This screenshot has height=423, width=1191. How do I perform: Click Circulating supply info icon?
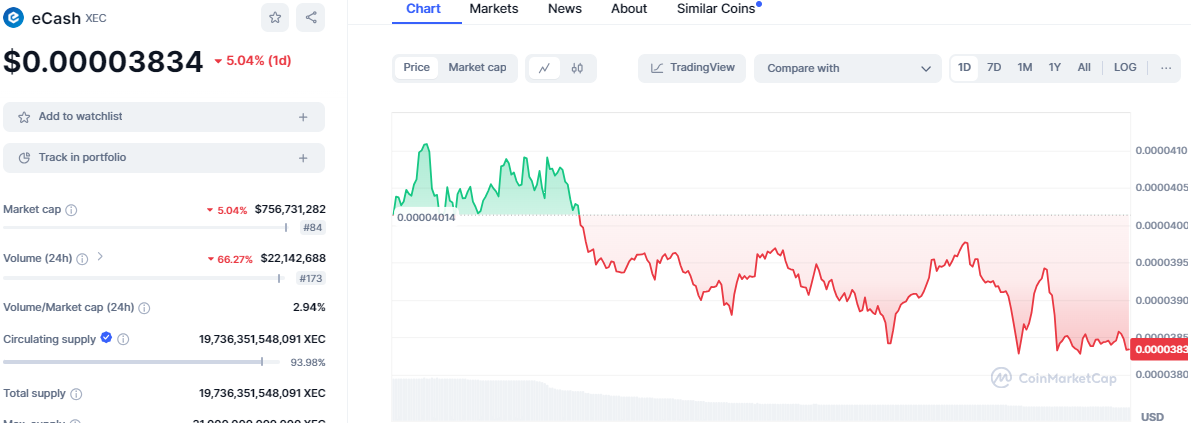[123, 339]
